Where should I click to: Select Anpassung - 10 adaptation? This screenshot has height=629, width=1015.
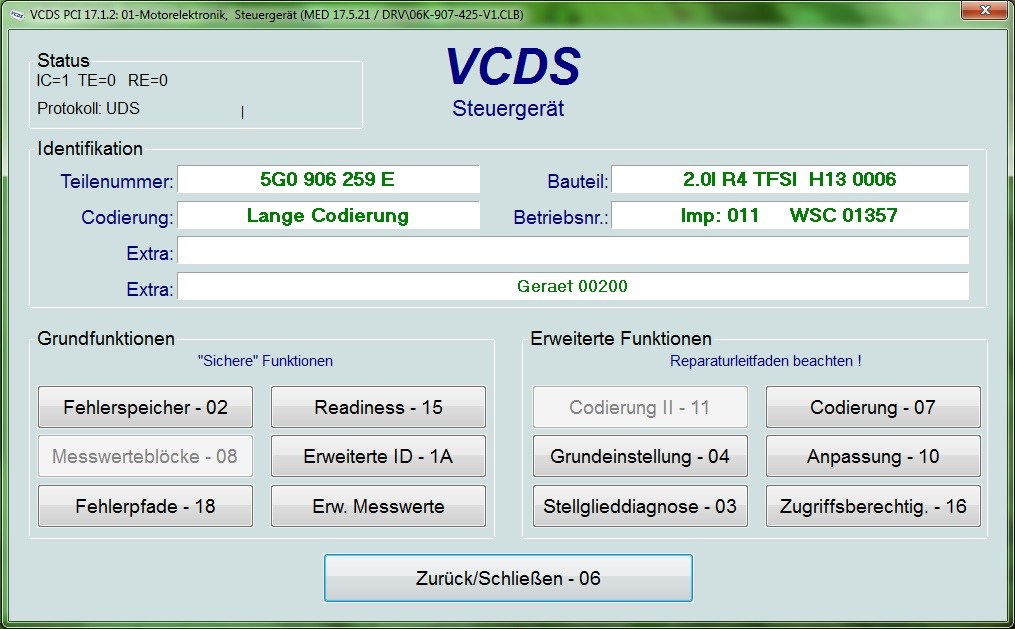coord(872,456)
